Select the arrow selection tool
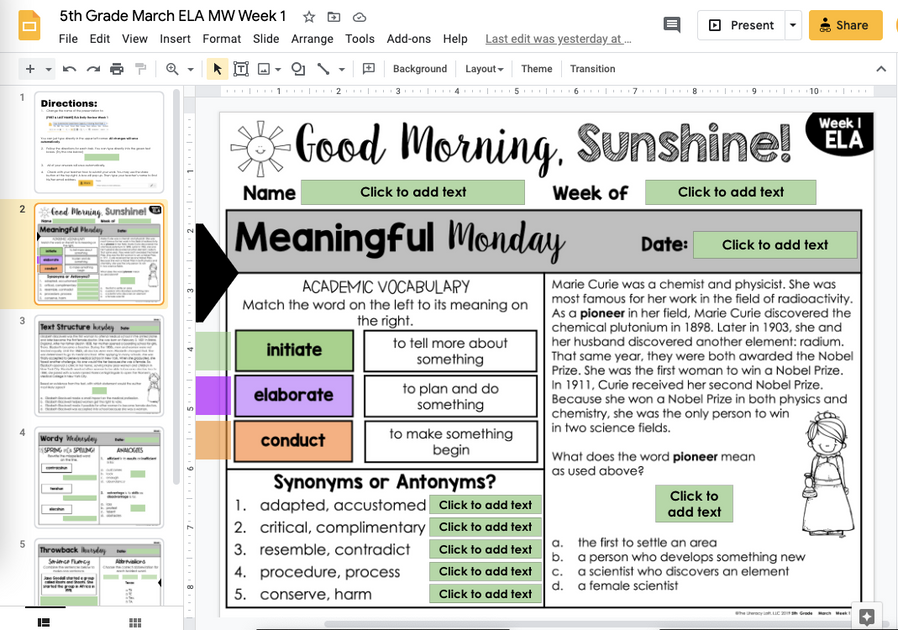898x630 pixels. point(216,68)
